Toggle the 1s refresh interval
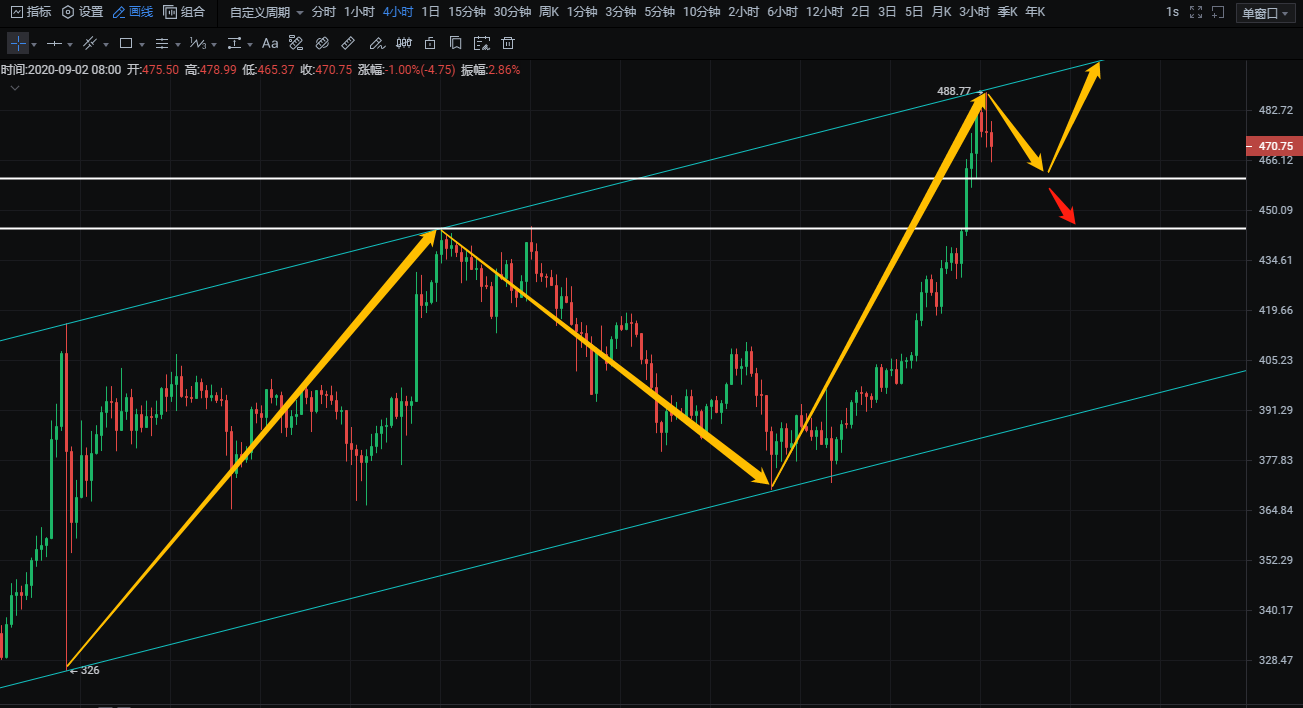The image size is (1303, 708). point(1172,12)
